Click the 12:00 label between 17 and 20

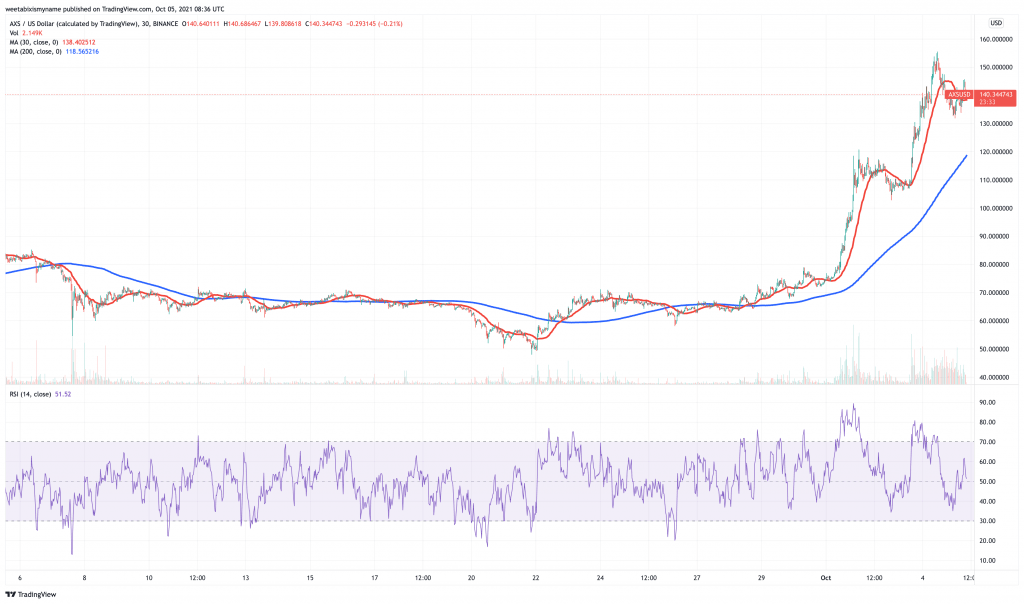(x=423, y=578)
